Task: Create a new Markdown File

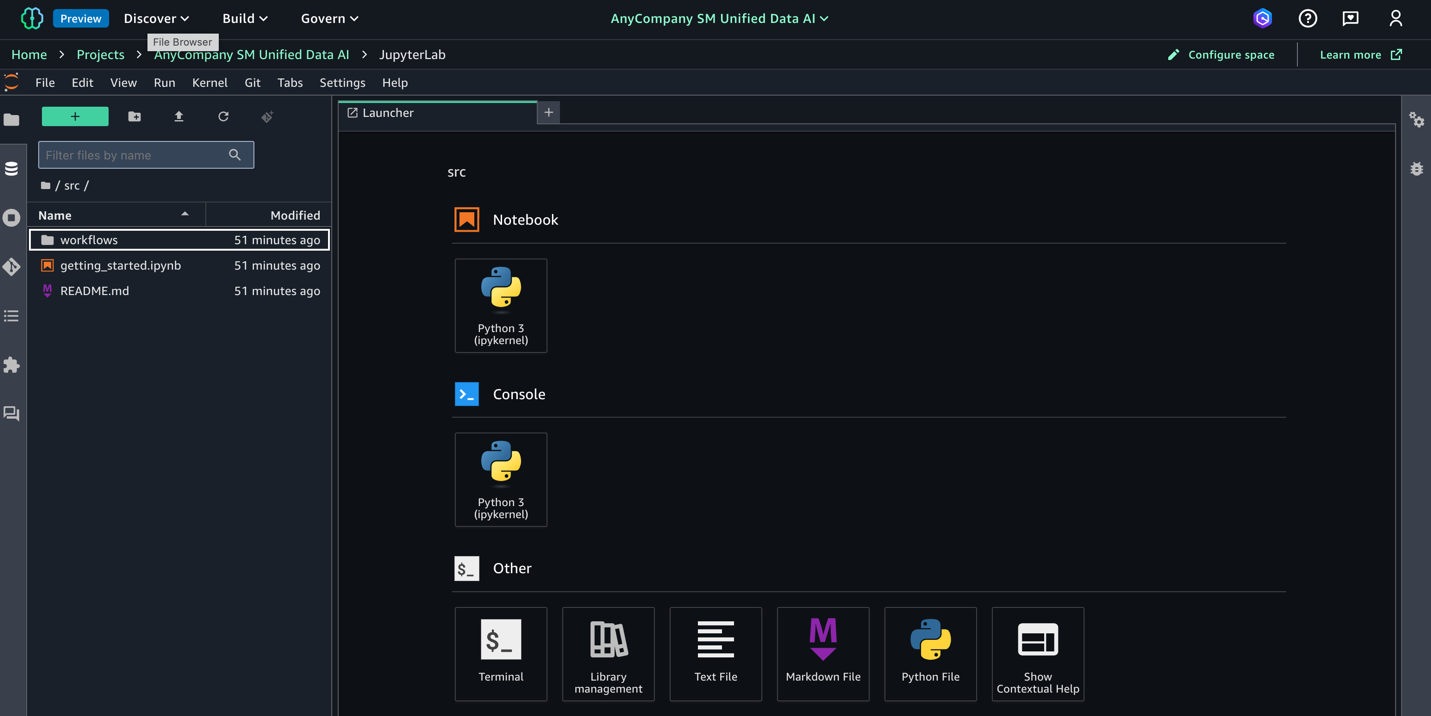Action: (823, 654)
